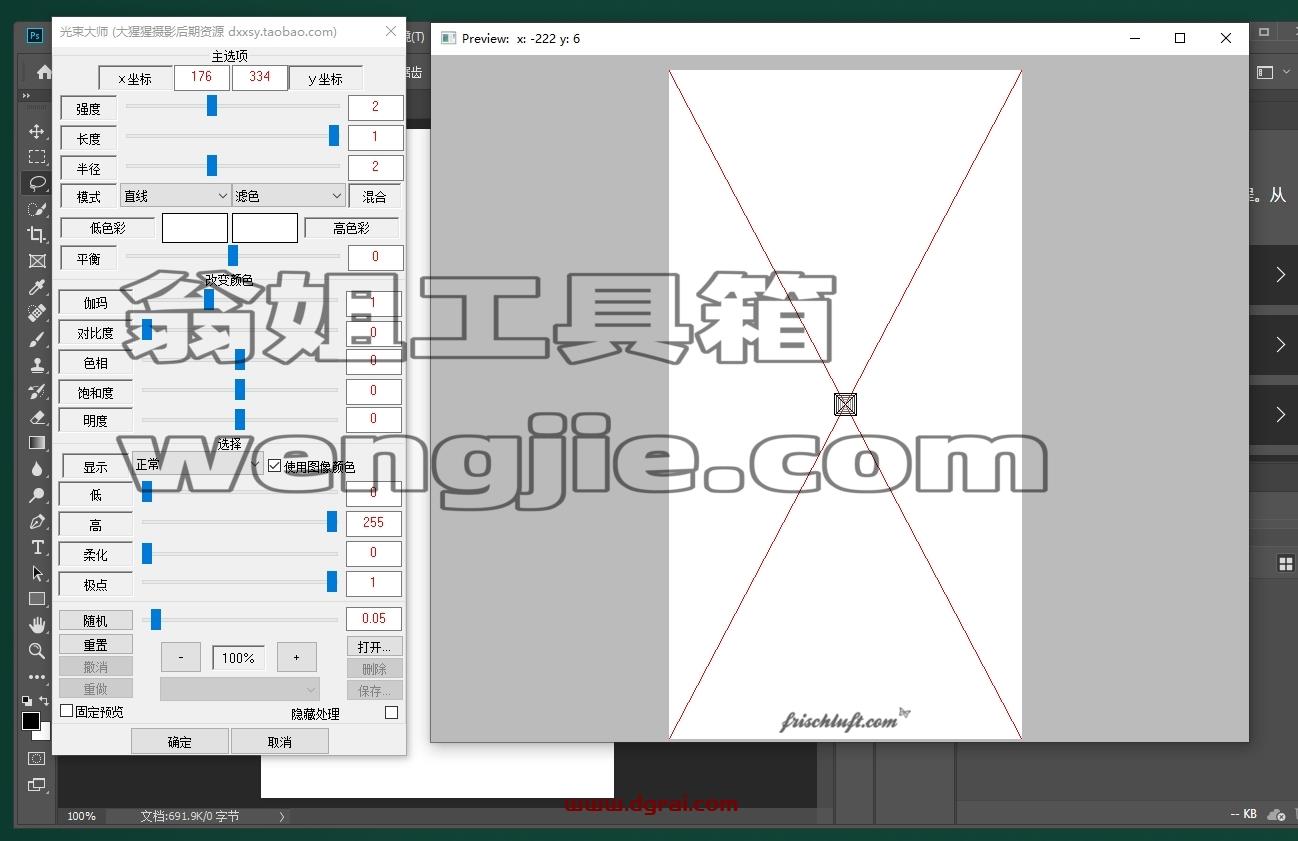Click the black foreground color swatch
The image size is (1298, 841).
pos(31,721)
